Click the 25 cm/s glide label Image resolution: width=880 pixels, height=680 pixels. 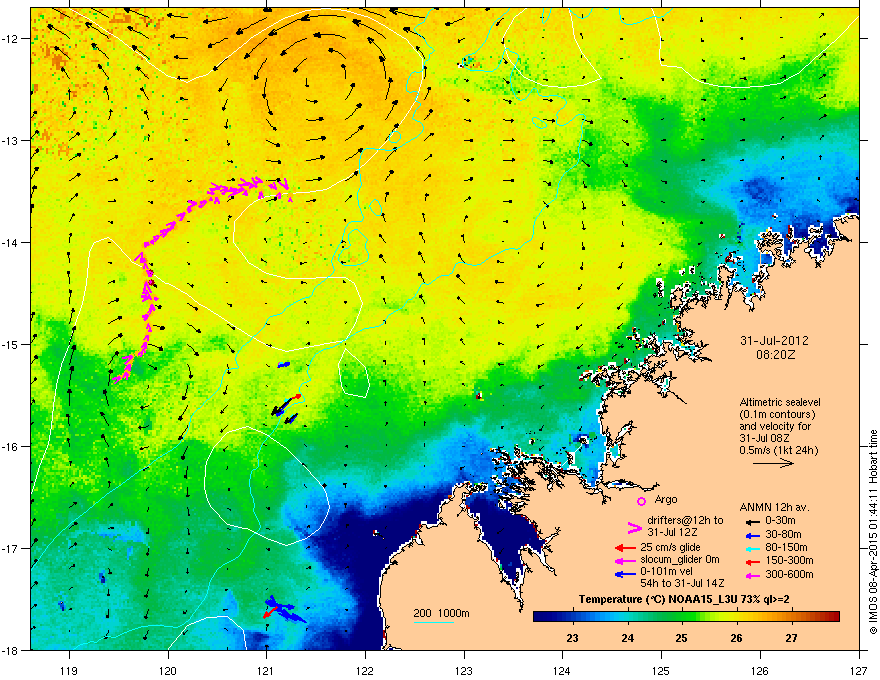click(671, 547)
